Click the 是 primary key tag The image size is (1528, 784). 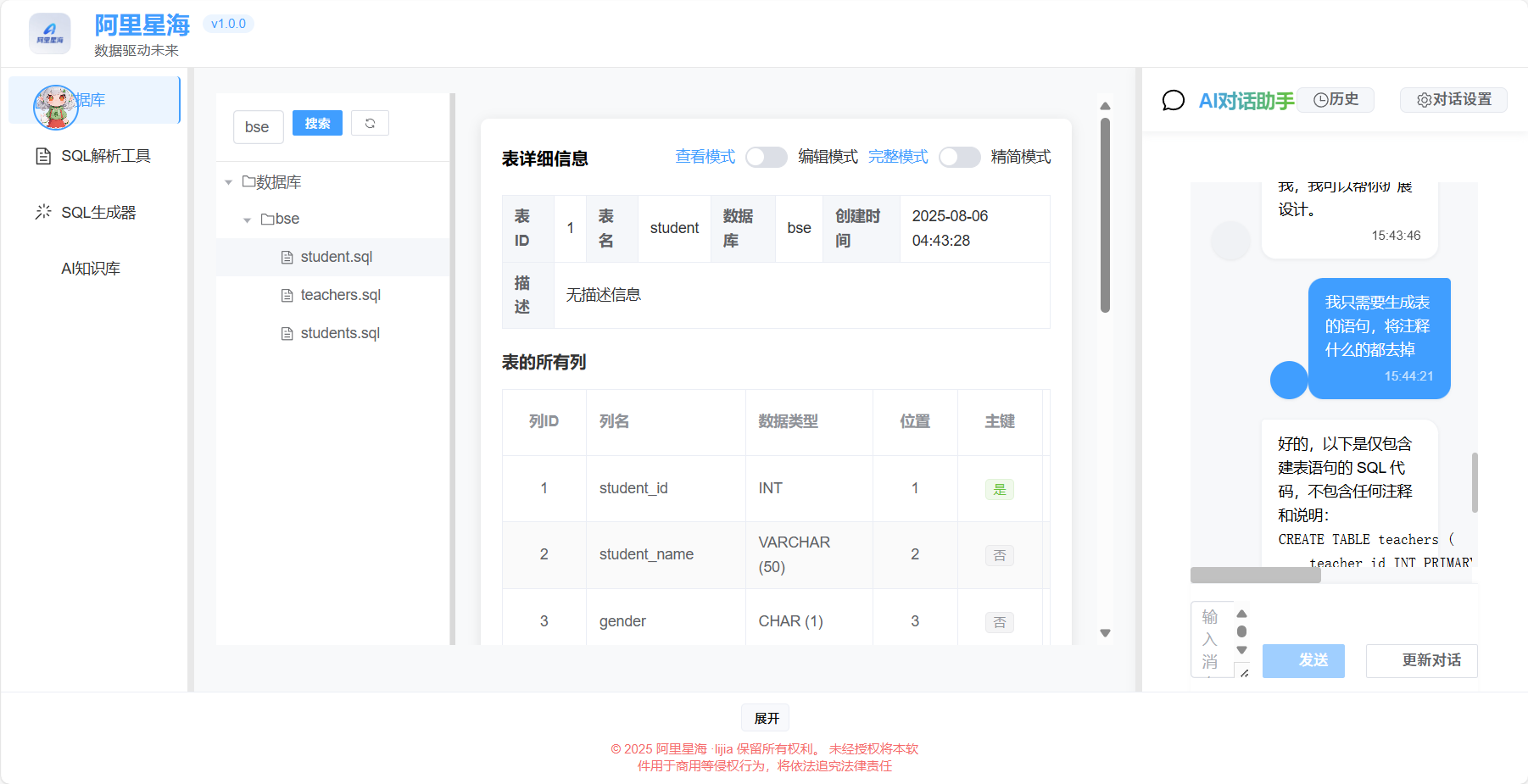coord(1000,489)
